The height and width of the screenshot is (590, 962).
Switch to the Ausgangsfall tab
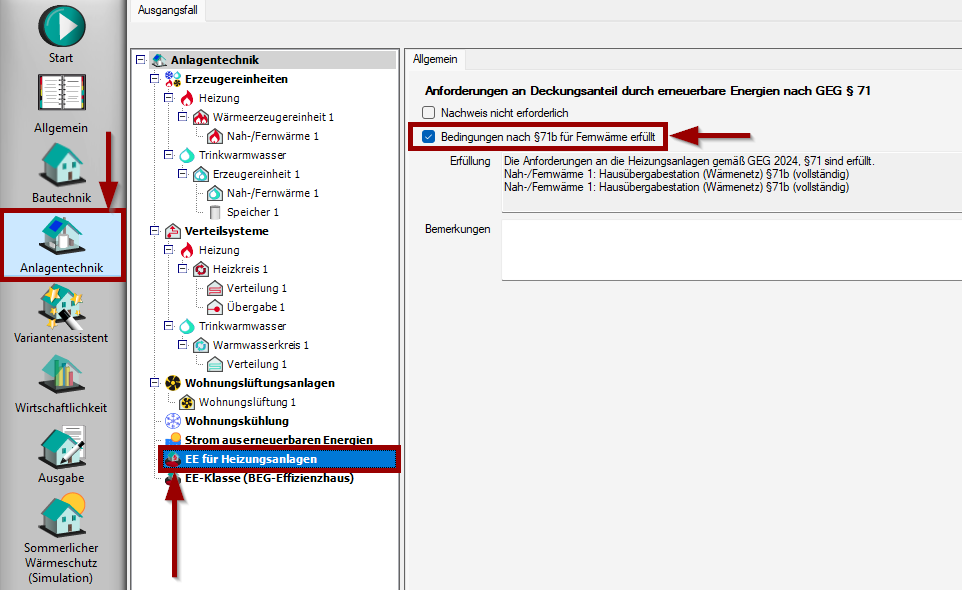167,10
